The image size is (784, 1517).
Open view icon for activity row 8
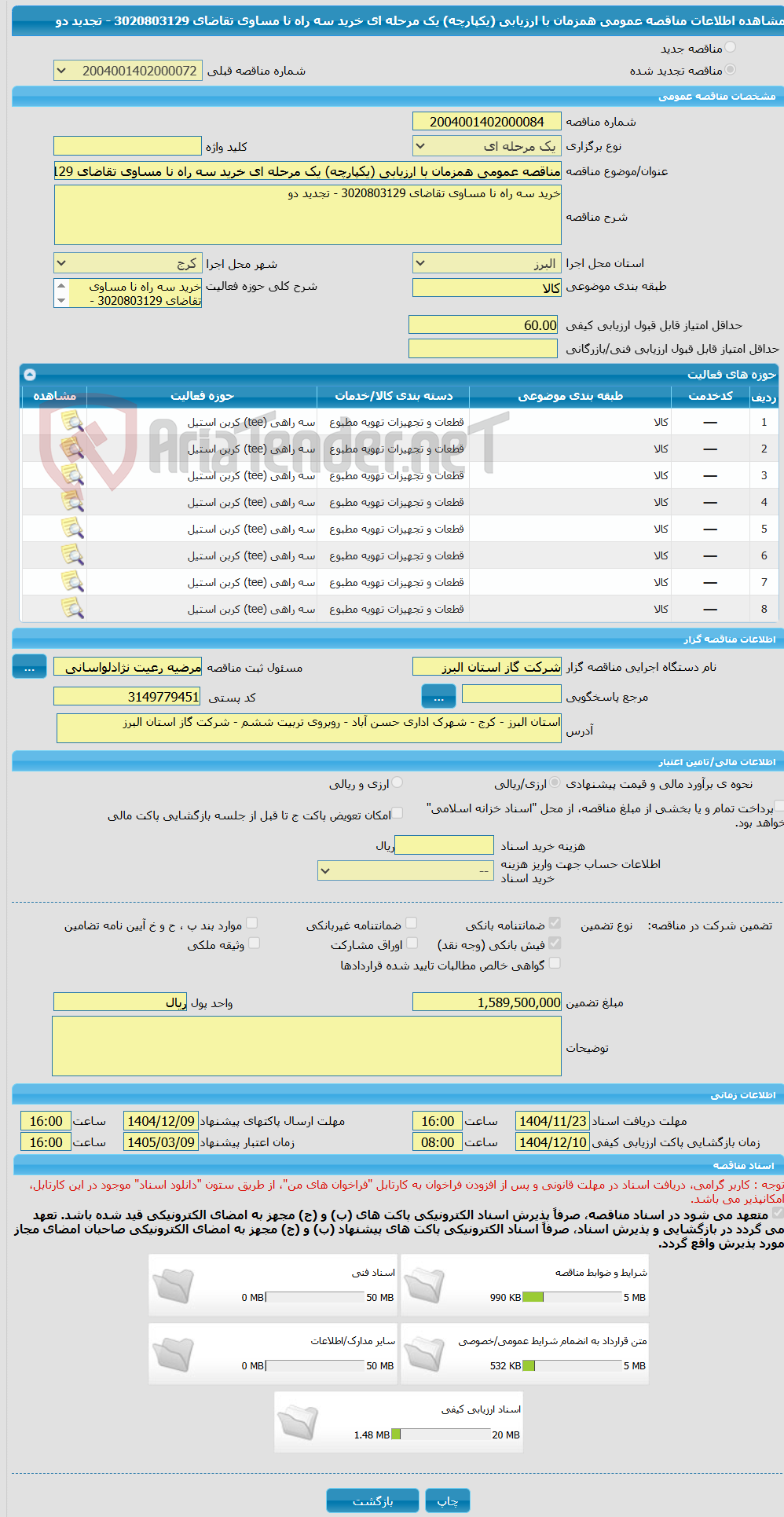tap(72, 609)
